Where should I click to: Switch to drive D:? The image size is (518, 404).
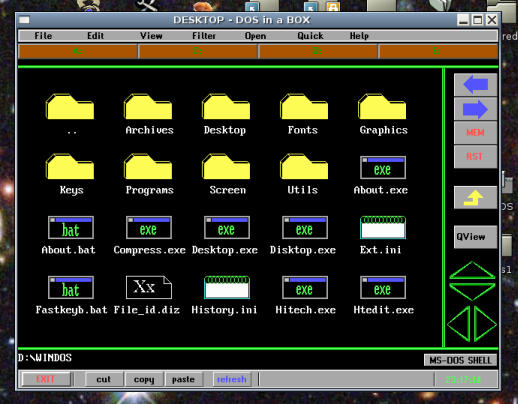pyautogui.click(x=318, y=51)
